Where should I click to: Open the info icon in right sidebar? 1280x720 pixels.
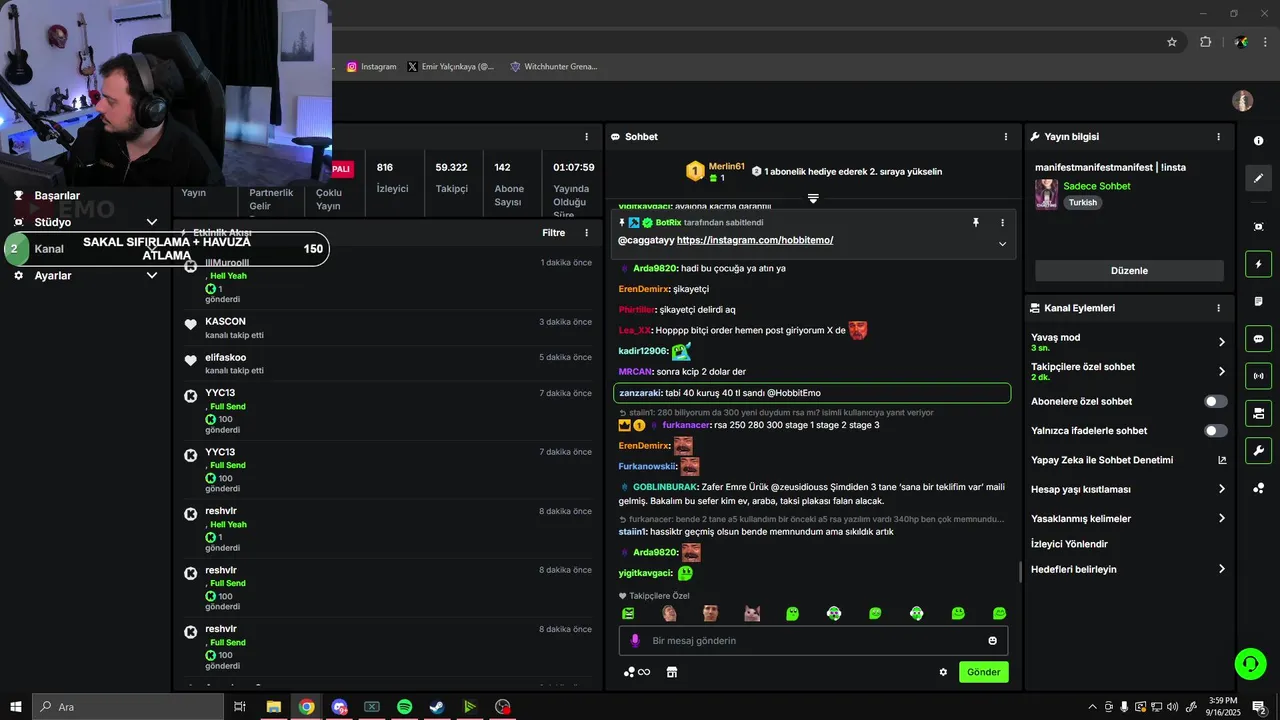[1258, 141]
